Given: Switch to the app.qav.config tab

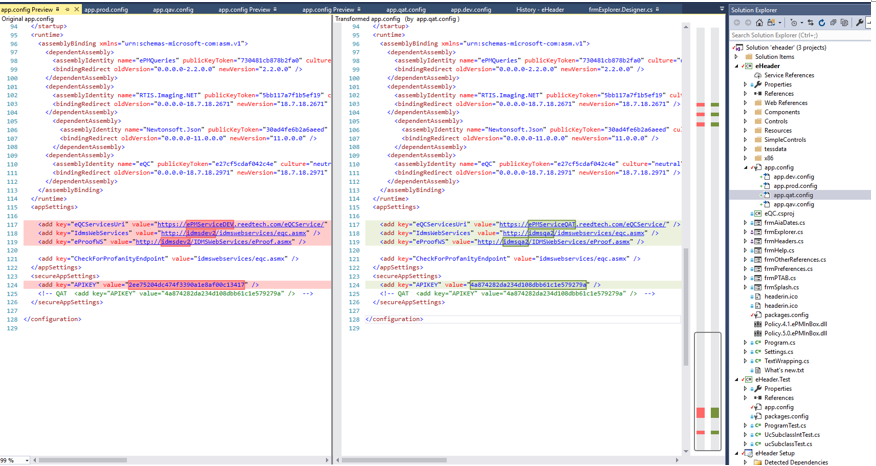Looking at the screenshot, I should [173, 9].
